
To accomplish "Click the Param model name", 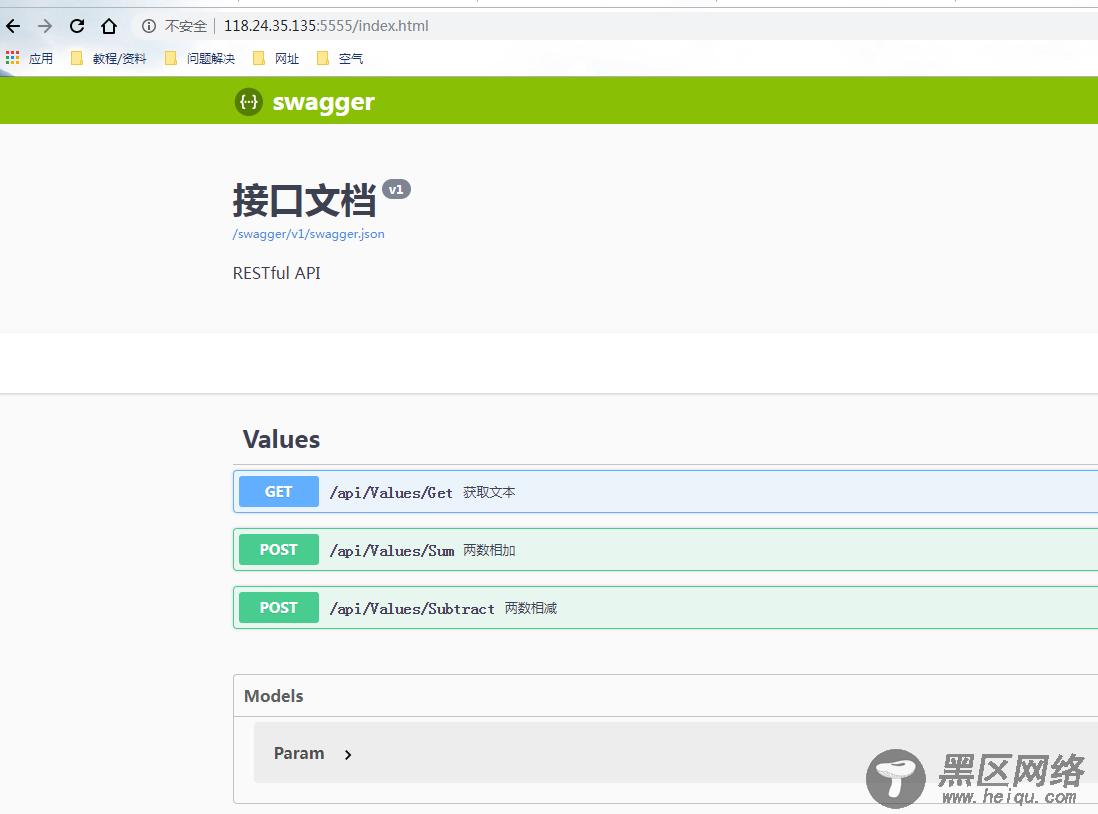I will pos(299,754).
